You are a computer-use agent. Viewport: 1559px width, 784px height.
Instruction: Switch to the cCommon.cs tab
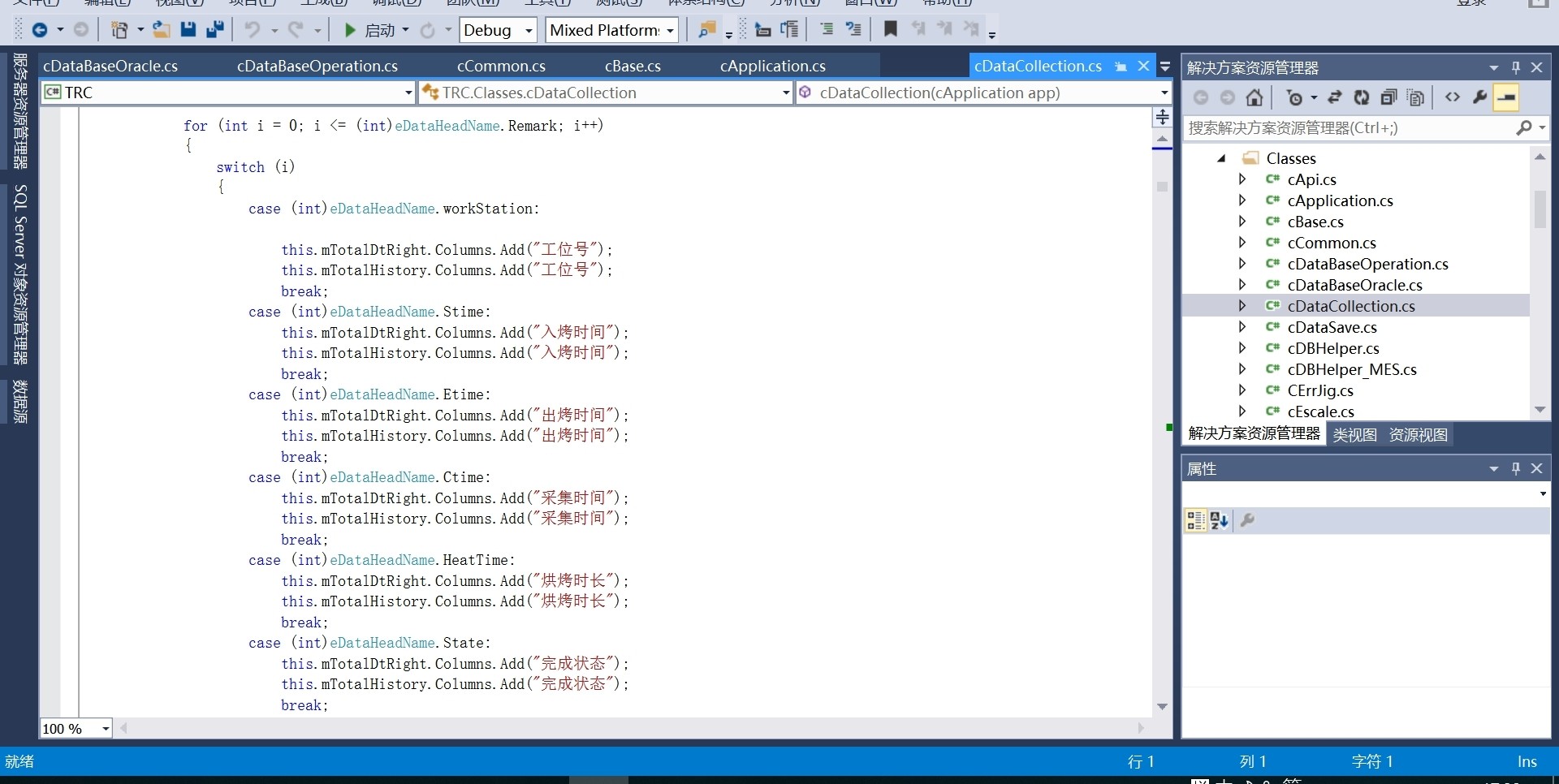click(501, 66)
